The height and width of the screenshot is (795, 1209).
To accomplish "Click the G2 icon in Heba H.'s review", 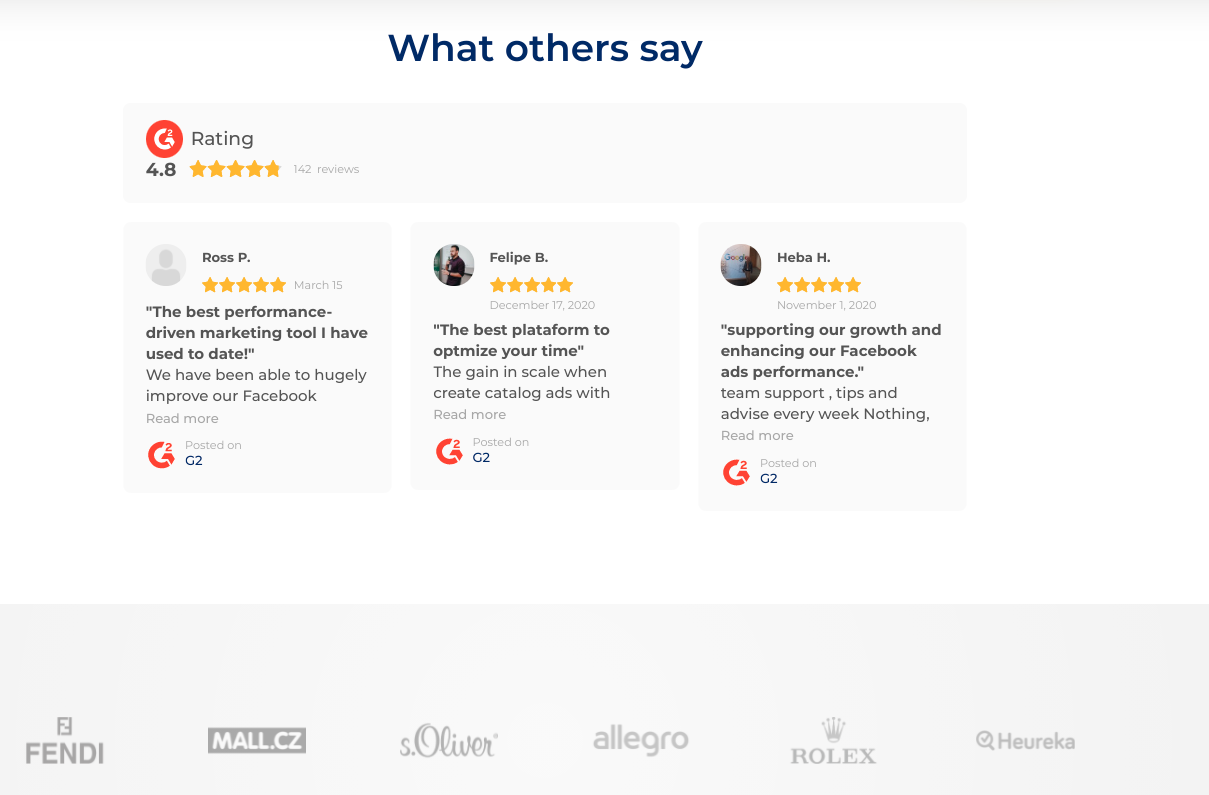I will coord(736,472).
